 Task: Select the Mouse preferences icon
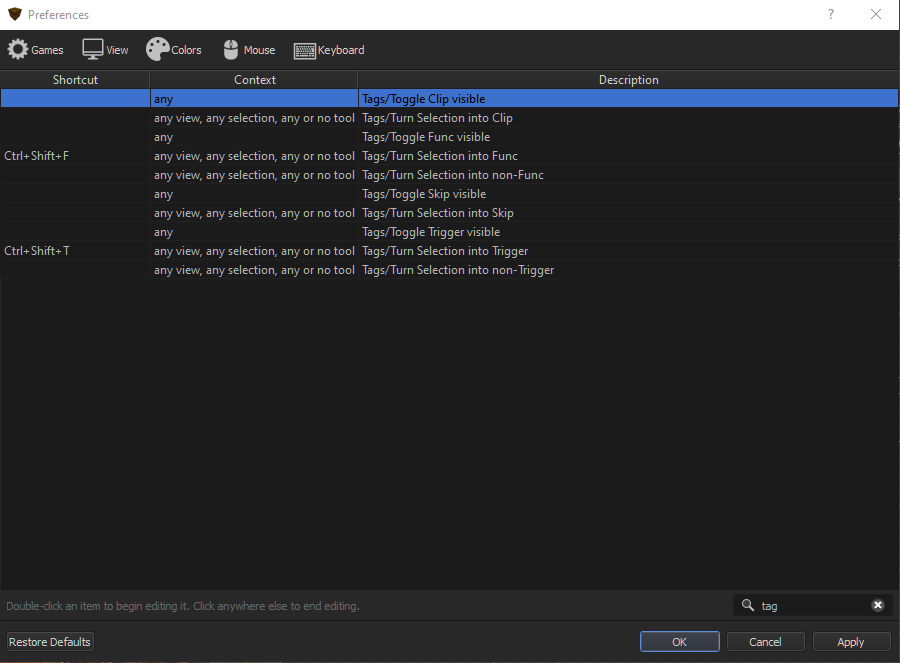(248, 50)
